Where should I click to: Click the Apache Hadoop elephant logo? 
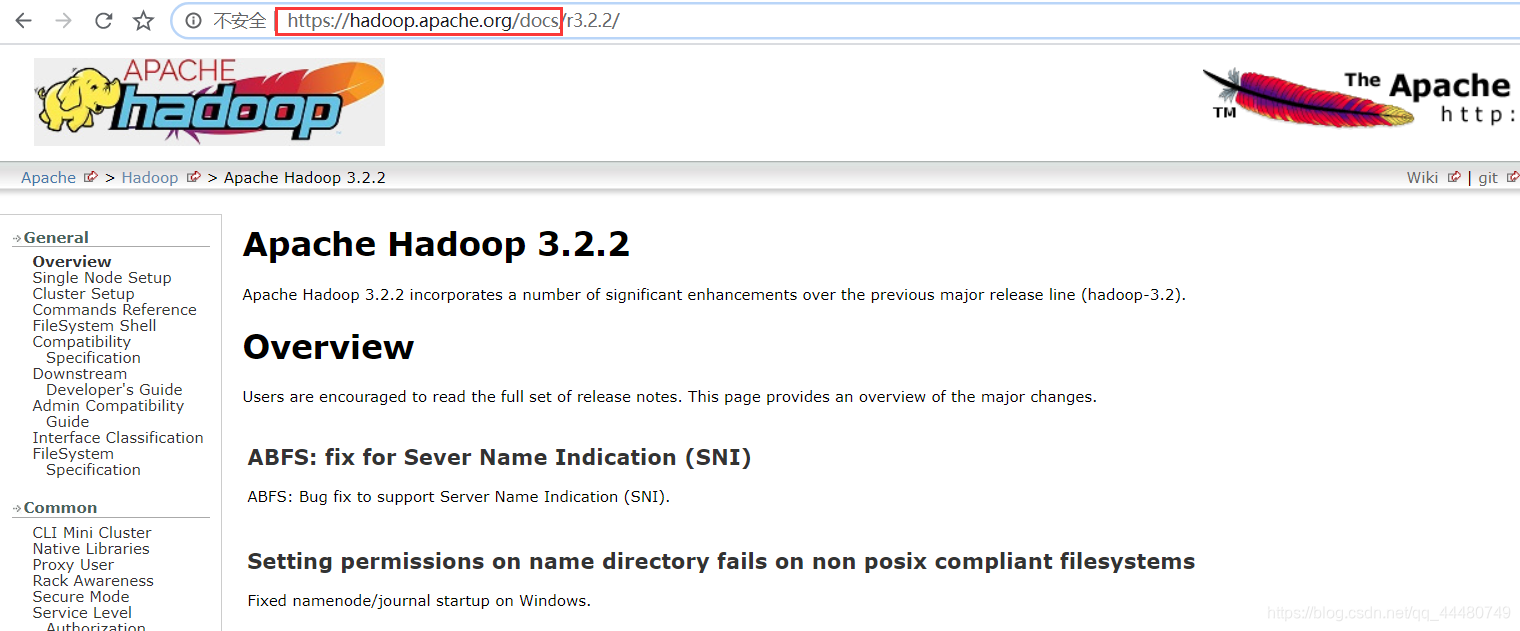coord(209,102)
